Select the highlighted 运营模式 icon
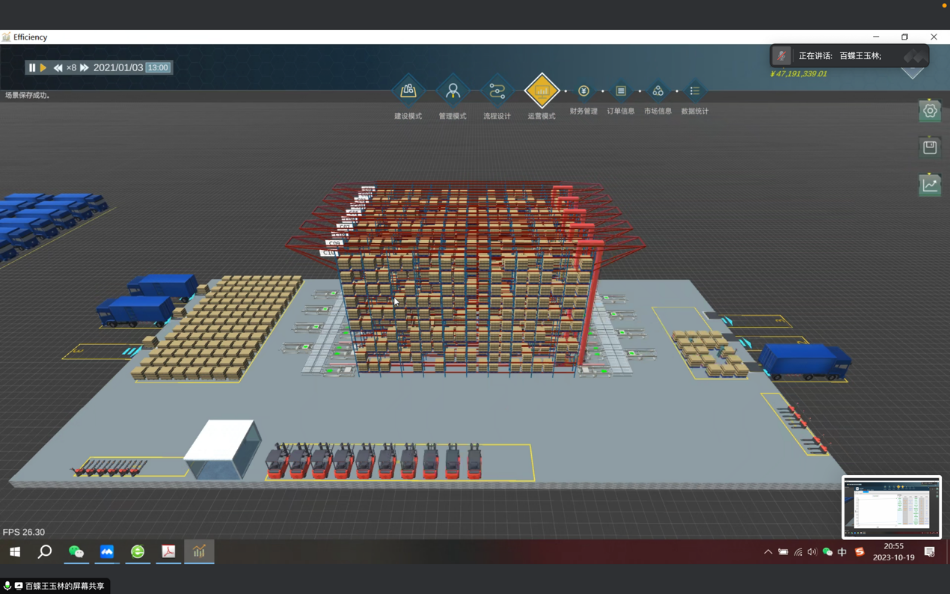 tap(541, 91)
